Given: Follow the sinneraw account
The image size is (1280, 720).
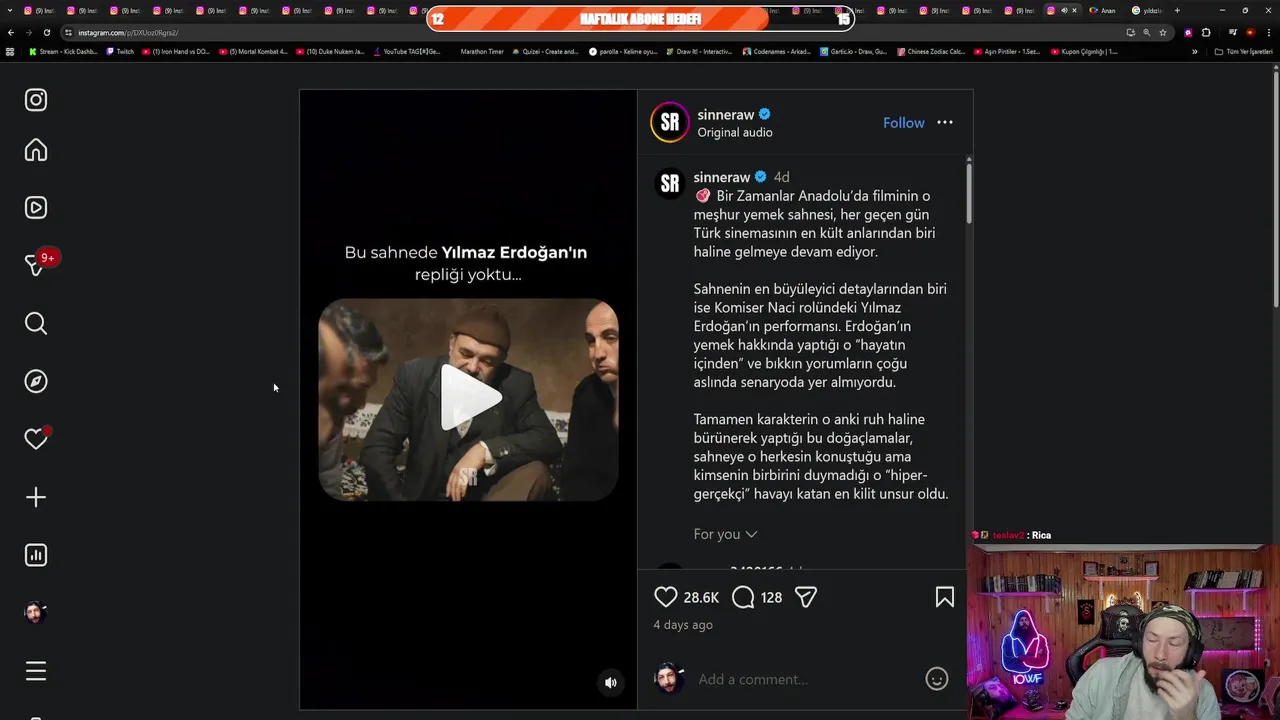Looking at the screenshot, I should click(x=904, y=122).
